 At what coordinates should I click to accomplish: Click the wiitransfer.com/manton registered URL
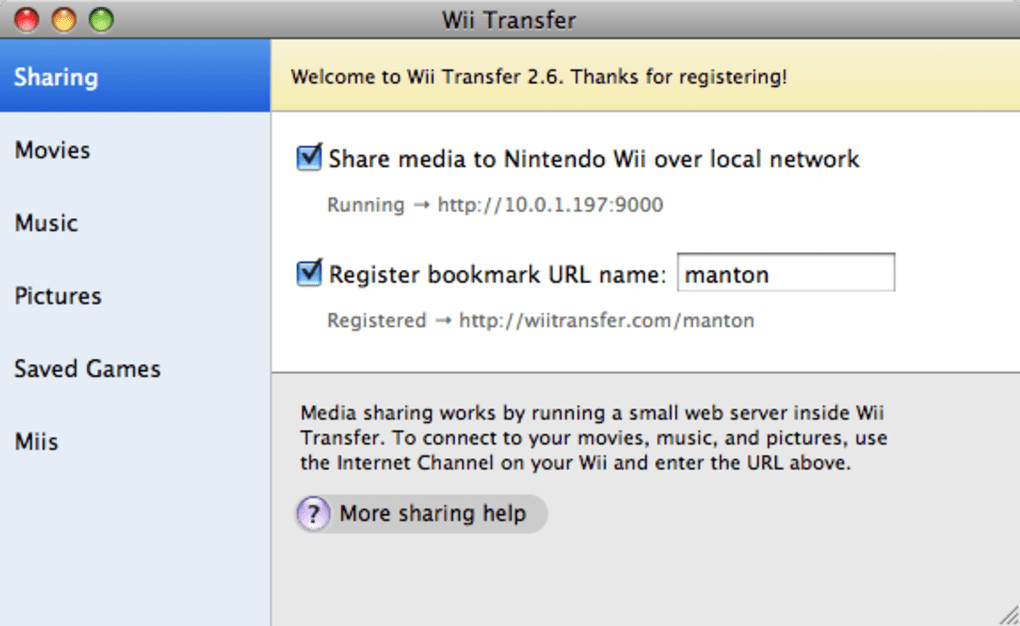pos(606,321)
